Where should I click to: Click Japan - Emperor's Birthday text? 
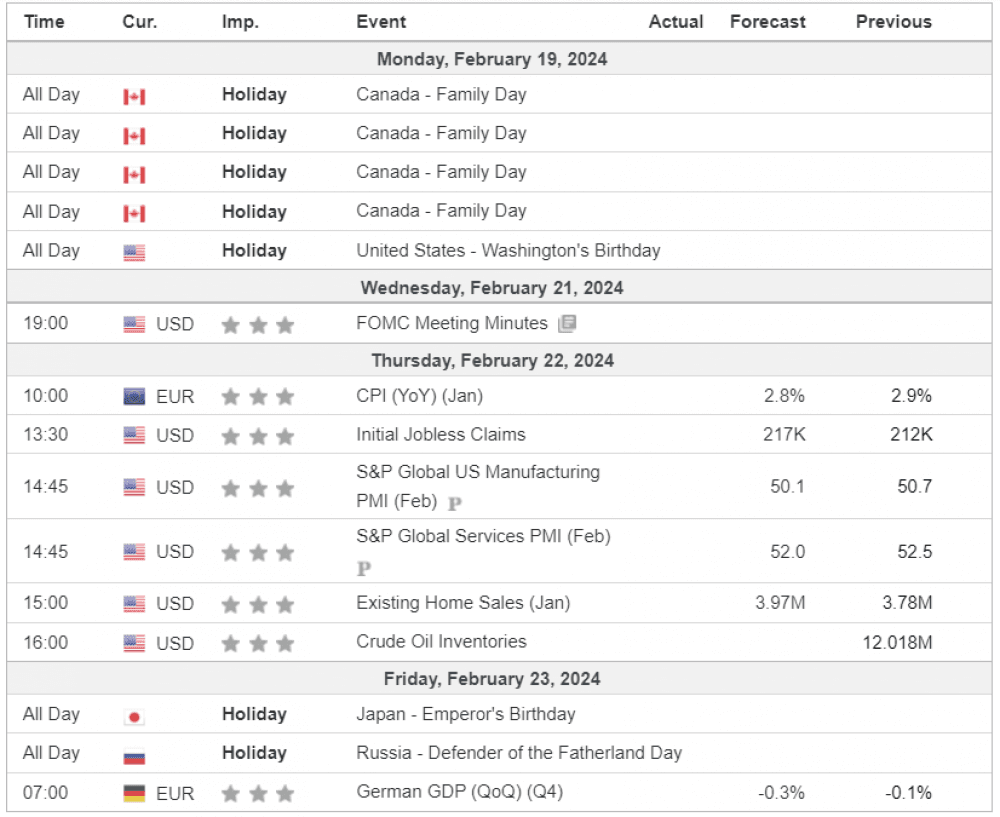(466, 714)
